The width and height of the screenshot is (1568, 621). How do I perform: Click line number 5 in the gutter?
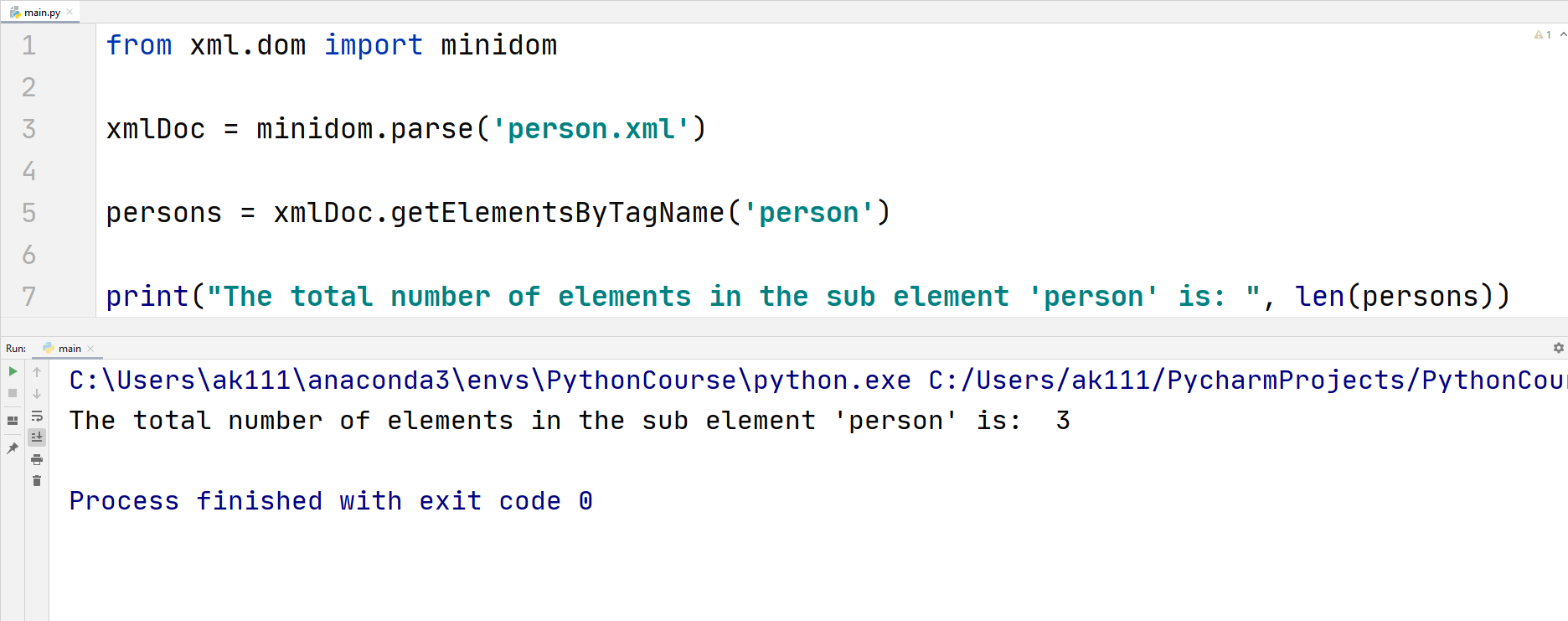(x=28, y=213)
